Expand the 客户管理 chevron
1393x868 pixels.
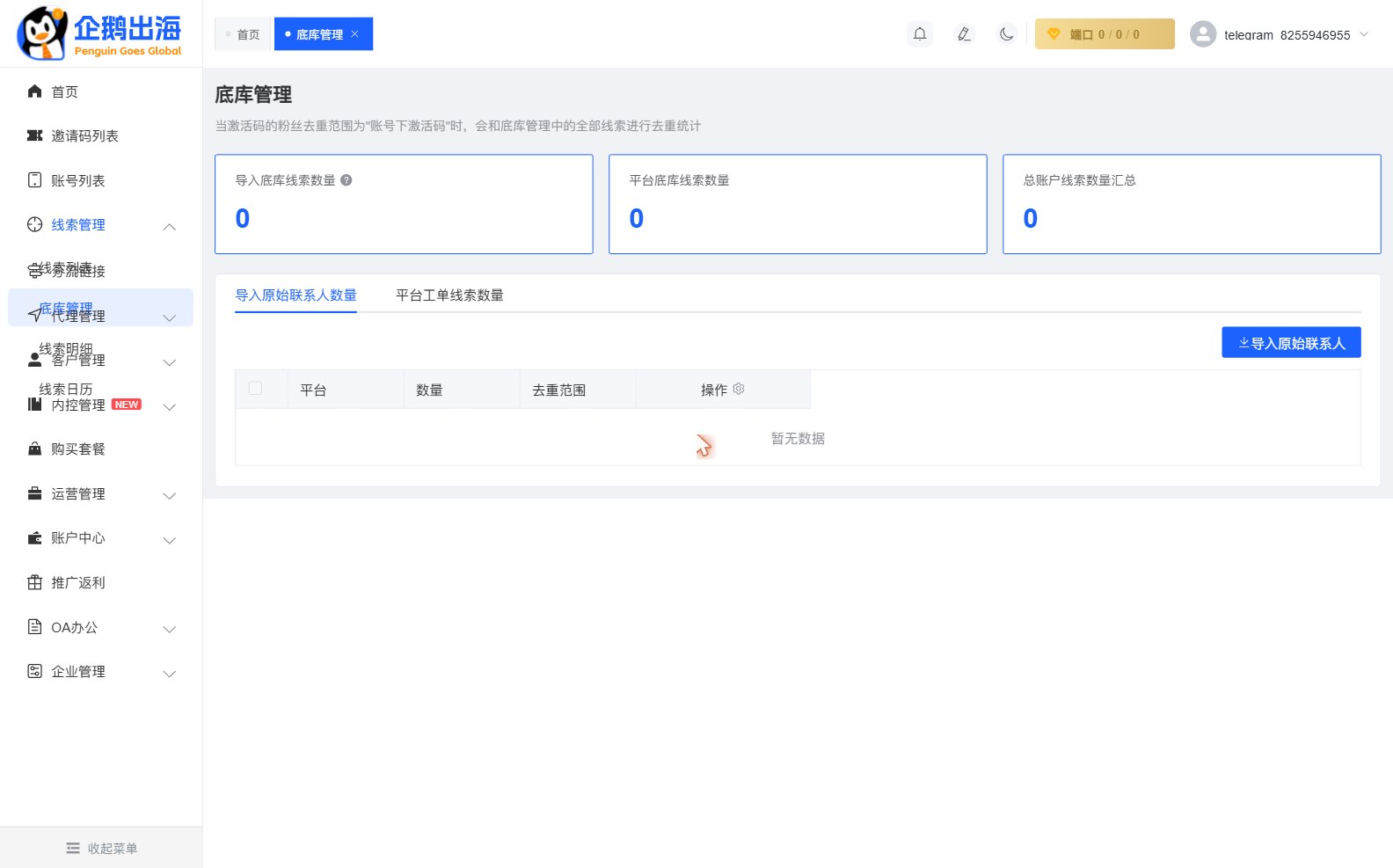click(x=170, y=362)
